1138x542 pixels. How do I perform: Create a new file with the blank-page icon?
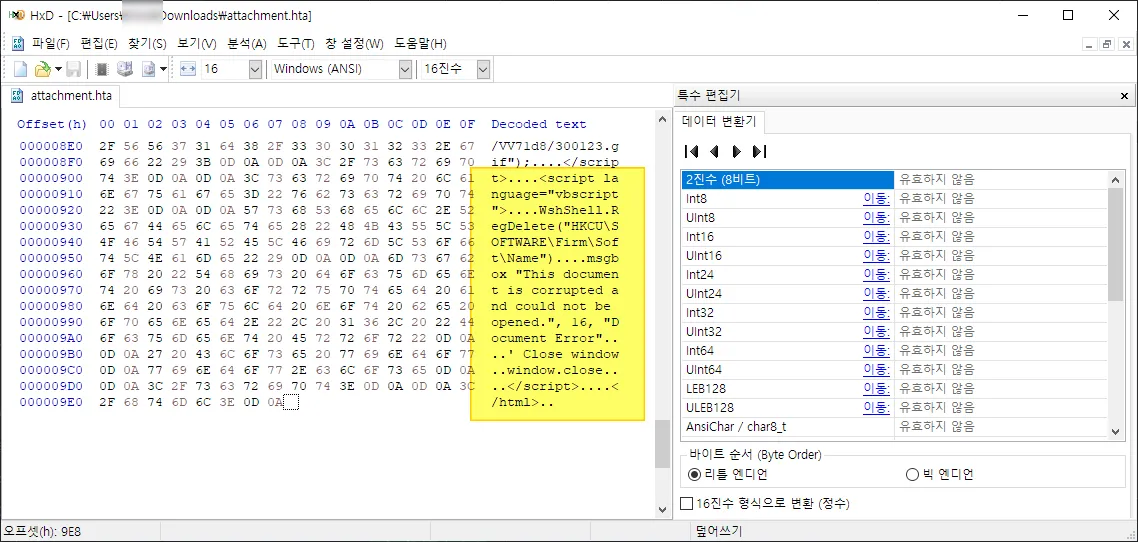point(21,70)
